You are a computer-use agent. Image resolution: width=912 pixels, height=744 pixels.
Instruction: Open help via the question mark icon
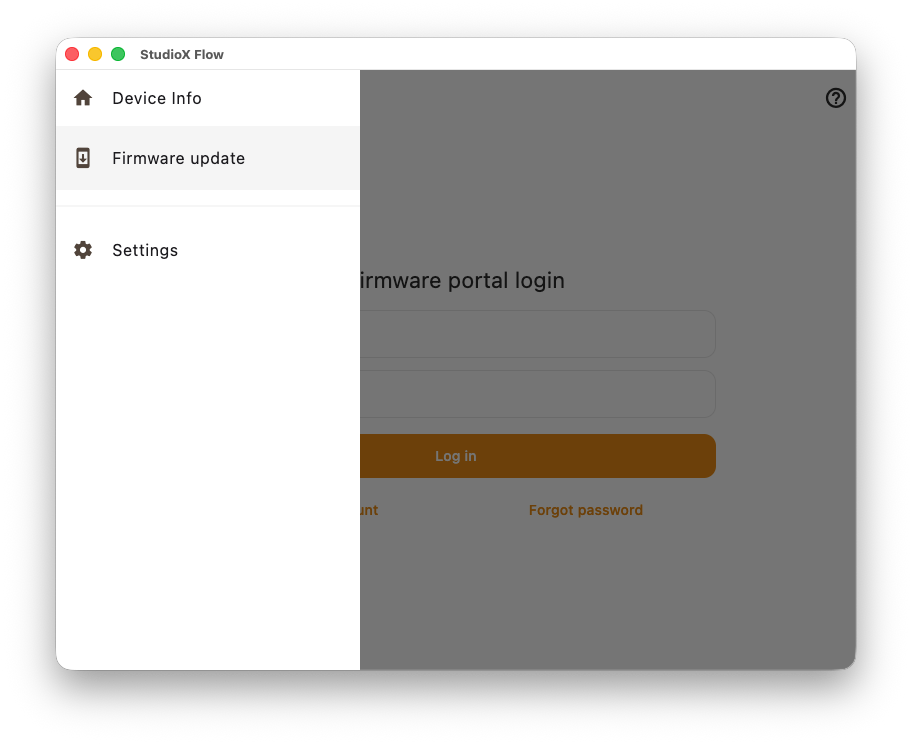pyautogui.click(x=836, y=98)
